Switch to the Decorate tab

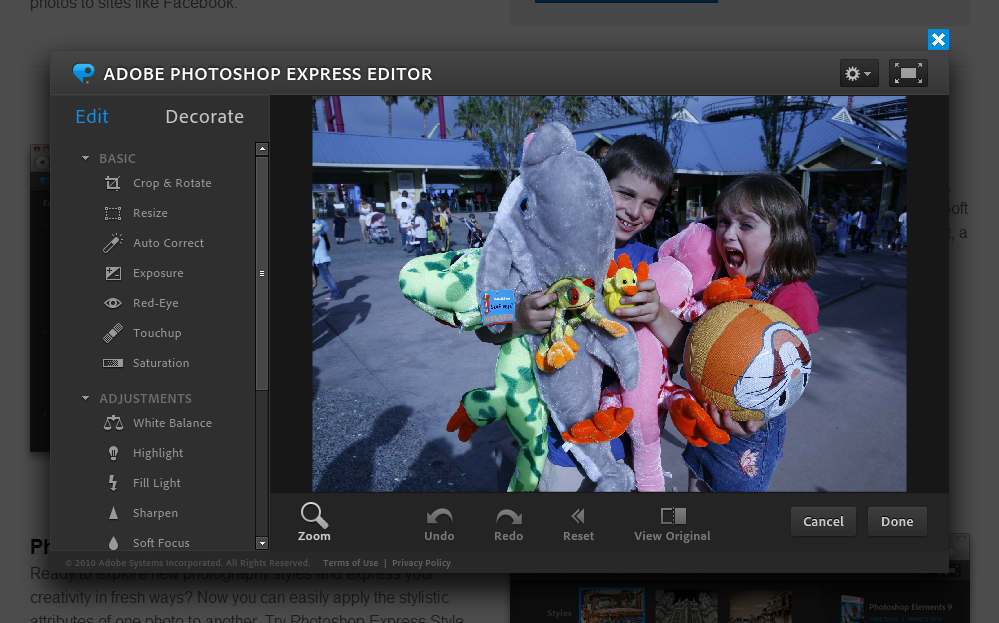click(204, 117)
